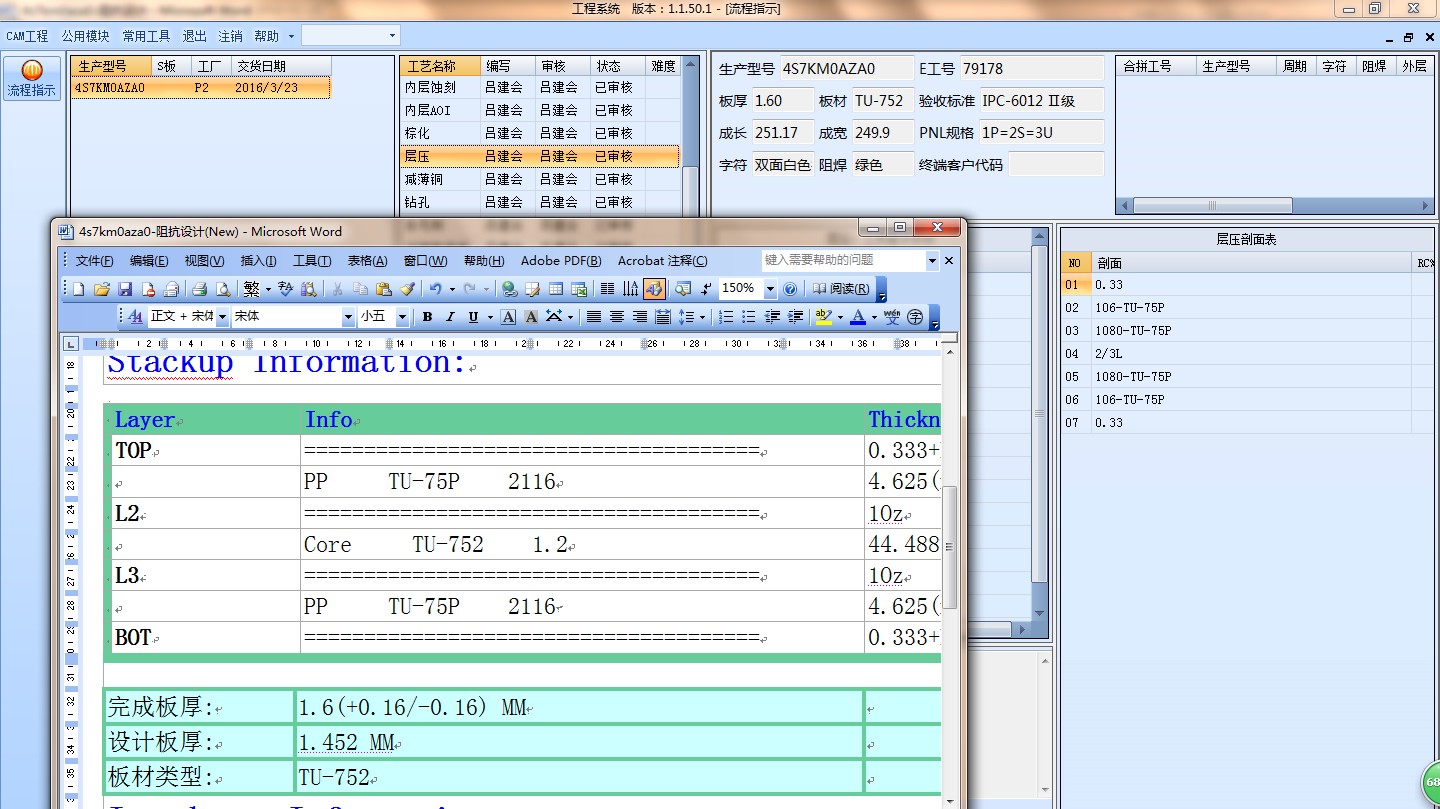Click the 生产型号 field showing 4S7KM0AZA0
Viewport: 1440px width, 809px height.
(846, 69)
